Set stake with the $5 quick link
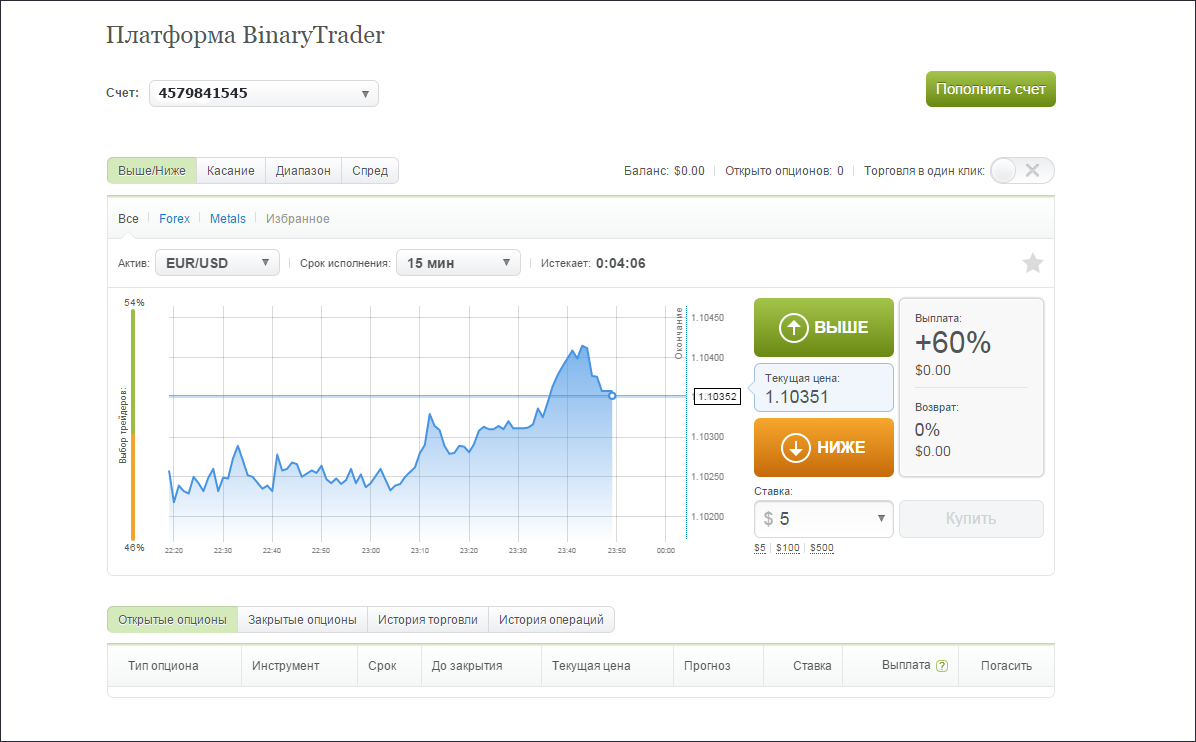 (x=760, y=548)
